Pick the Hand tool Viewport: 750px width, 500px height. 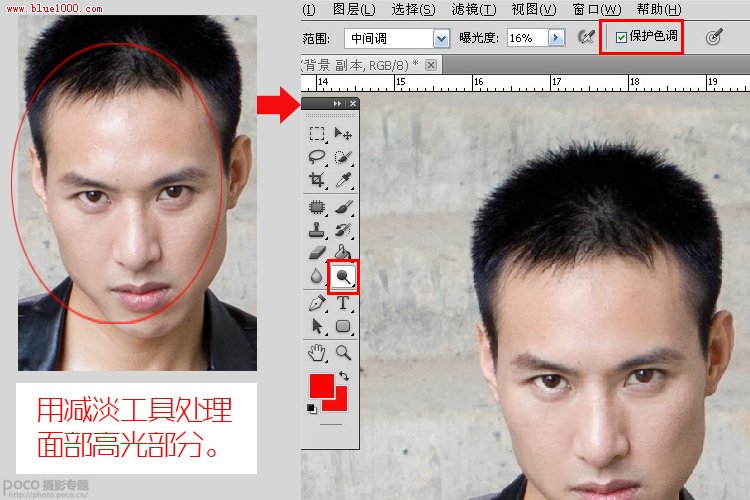(x=317, y=353)
